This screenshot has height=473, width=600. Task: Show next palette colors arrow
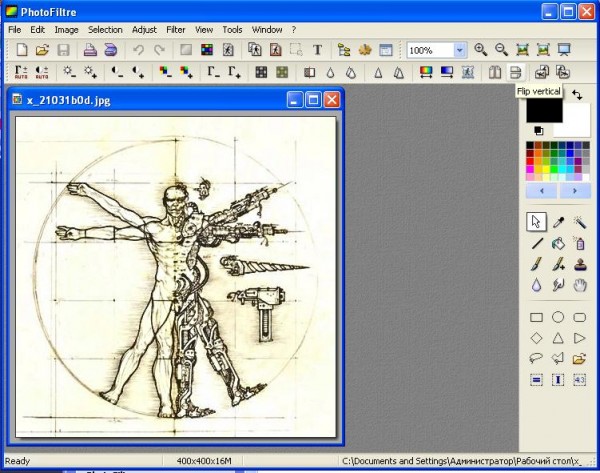tap(575, 191)
